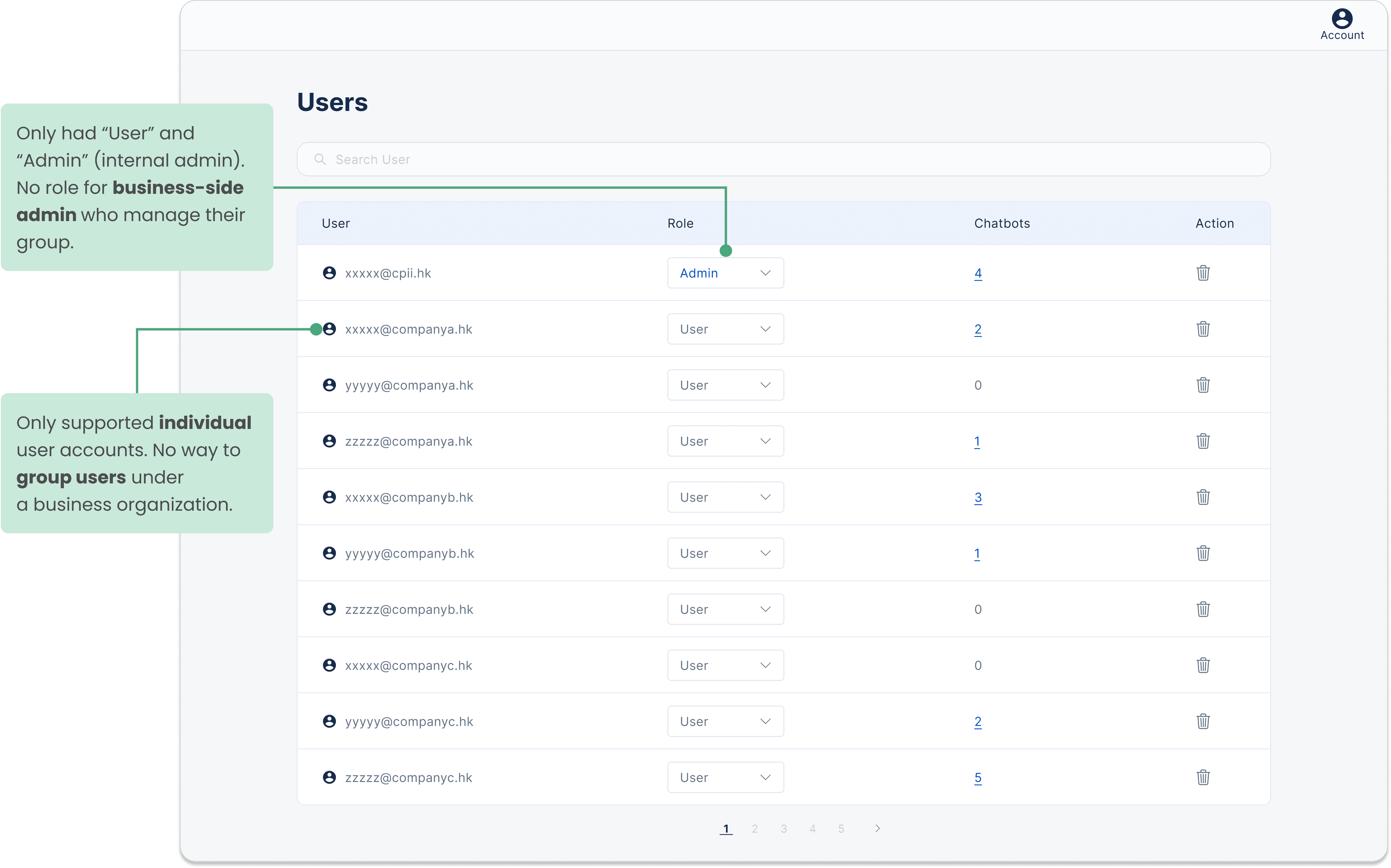Viewport: 1391px width, 868px height.
Task: Expand role dropdown for xxxxx@companya.hk
Action: pyautogui.click(x=725, y=329)
